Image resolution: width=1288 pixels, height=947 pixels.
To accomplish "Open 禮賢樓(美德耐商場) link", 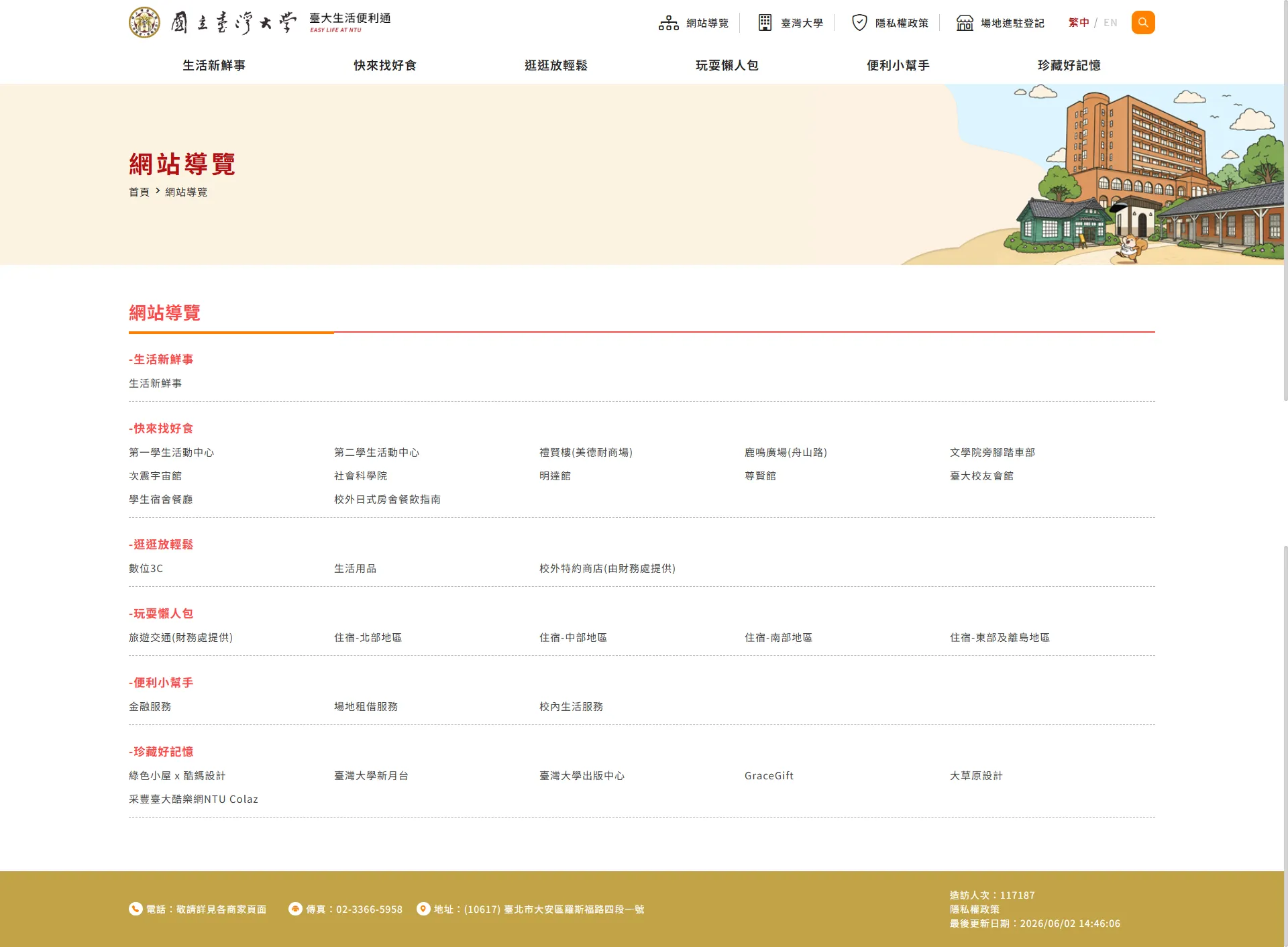I will tap(586, 453).
